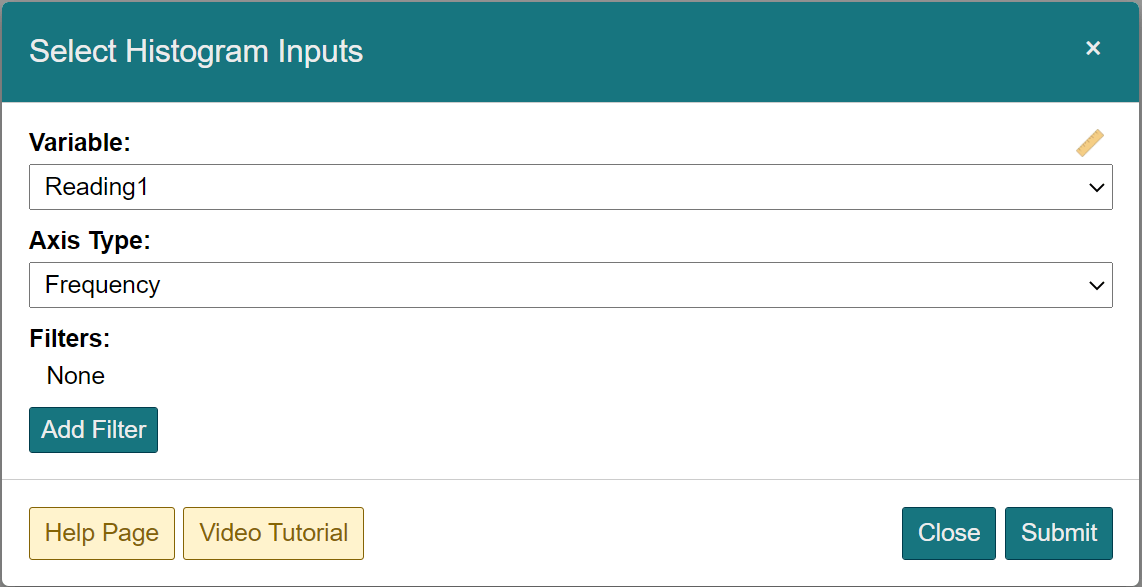Viewport: 1142px width, 587px height.
Task: Launch the Video Tutorial
Action: tap(273, 533)
